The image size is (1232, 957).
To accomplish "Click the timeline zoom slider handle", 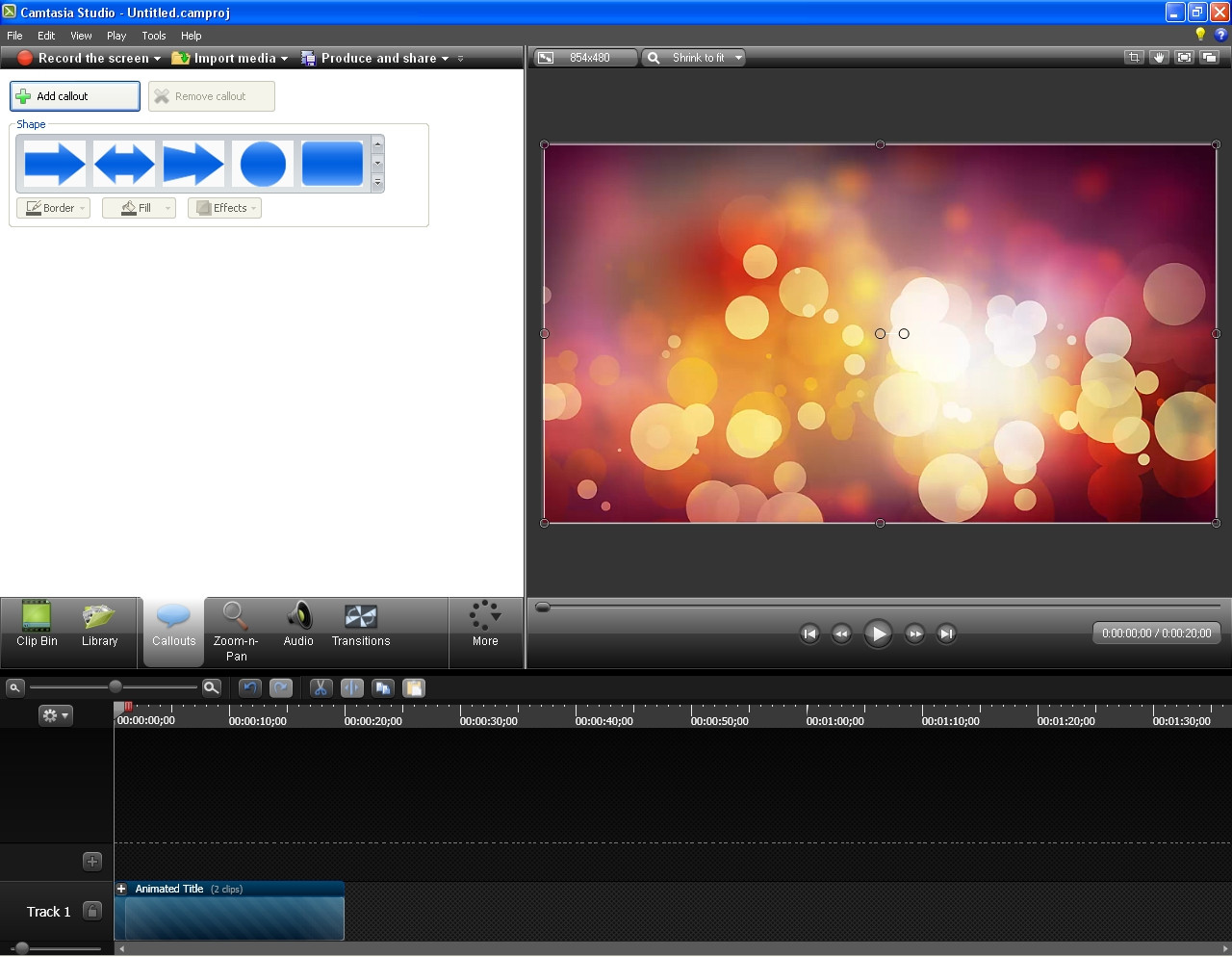I will click(115, 687).
